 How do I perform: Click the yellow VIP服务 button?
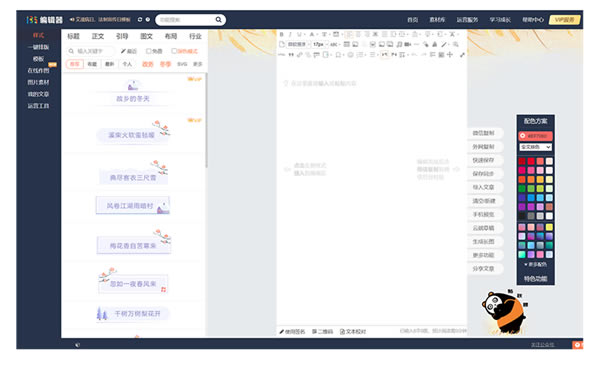coord(565,20)
